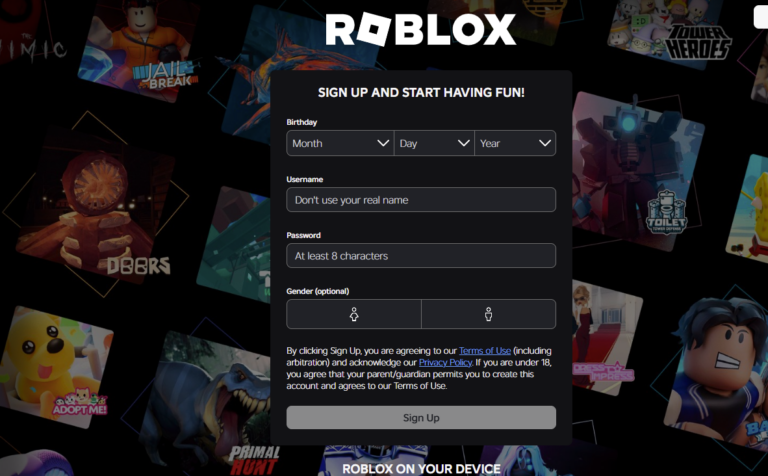Focus the Password input field
Screen dimensions: 768x476
click(421, 256)
